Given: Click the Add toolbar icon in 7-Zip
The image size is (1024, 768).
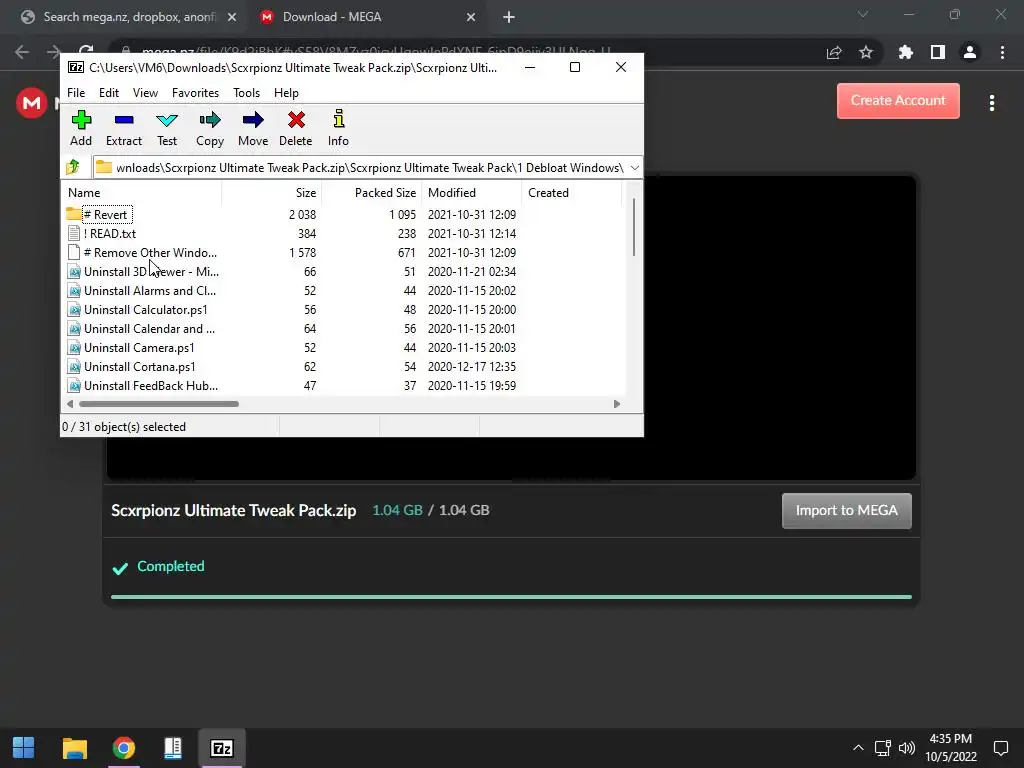Looking at the screenshot, I should coord(81,128).
